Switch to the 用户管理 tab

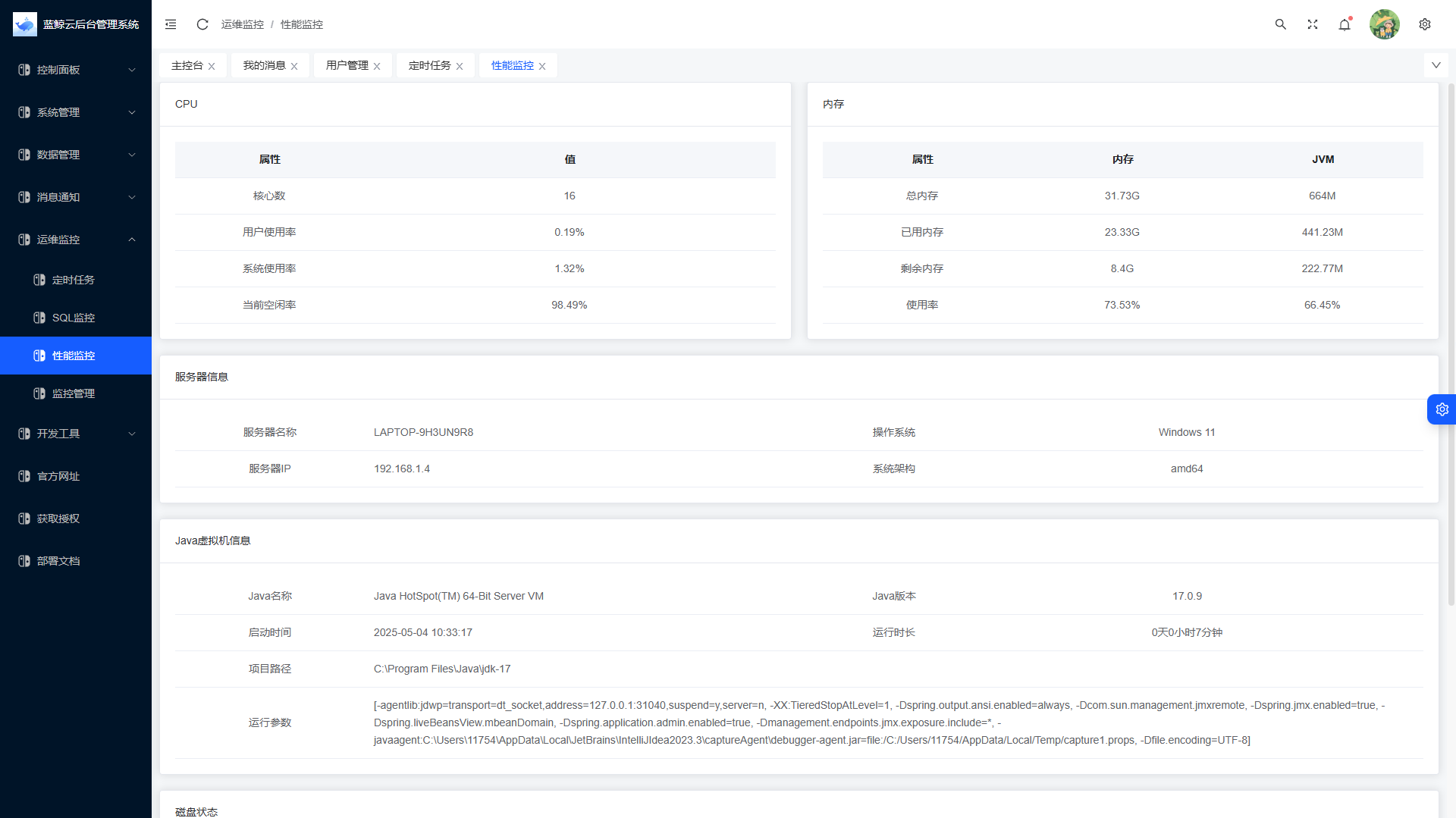click(347, 66)
